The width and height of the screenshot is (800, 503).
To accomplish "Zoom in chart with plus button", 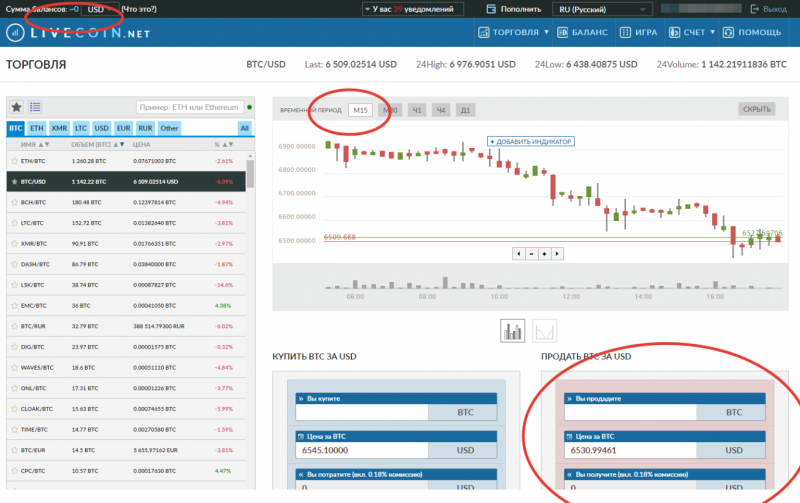I will pos(544,254).
